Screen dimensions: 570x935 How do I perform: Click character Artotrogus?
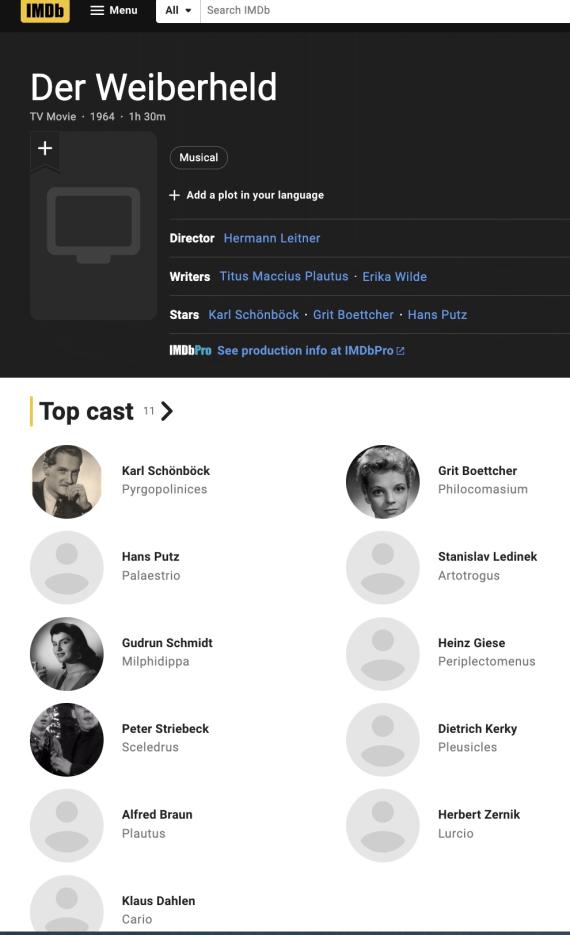(469, 575)
